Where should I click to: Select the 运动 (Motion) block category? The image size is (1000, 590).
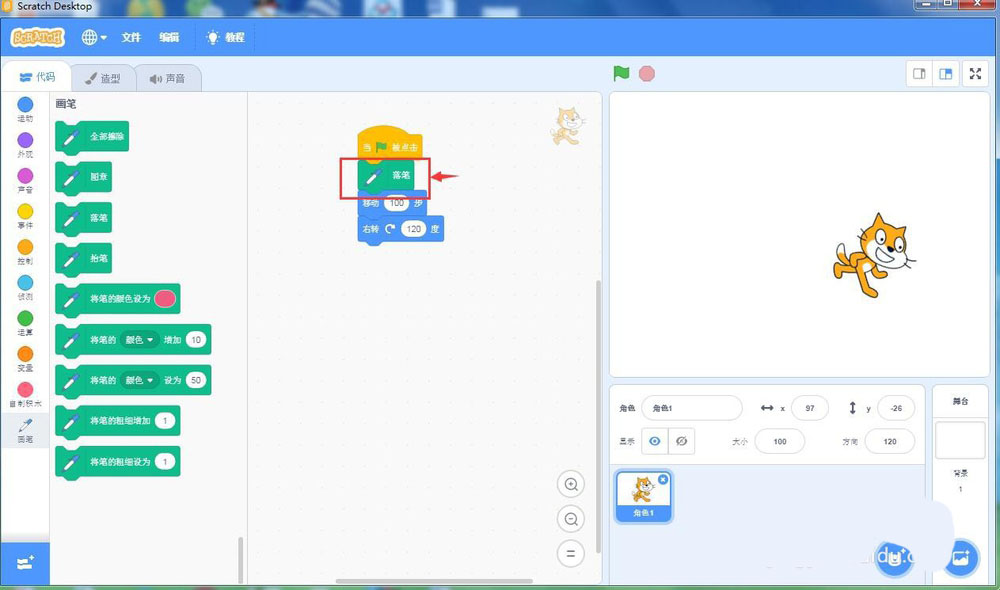(24, 103)
